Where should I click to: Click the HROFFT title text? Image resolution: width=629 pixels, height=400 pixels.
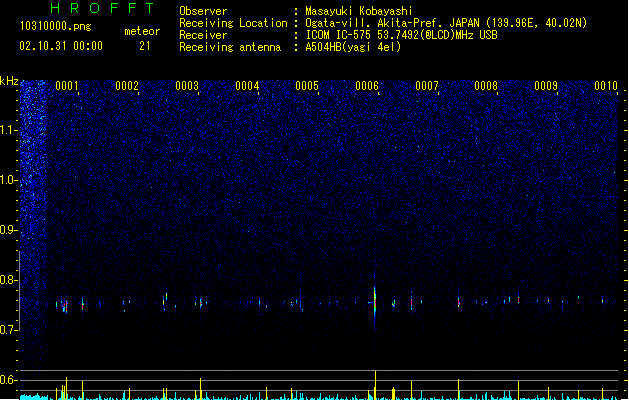102,8
